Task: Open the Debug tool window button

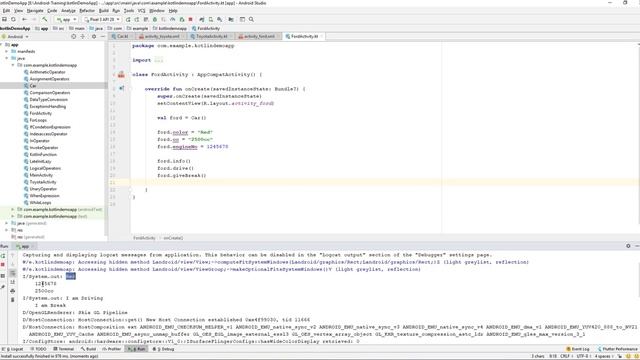Action: click(x=163, y=349)
